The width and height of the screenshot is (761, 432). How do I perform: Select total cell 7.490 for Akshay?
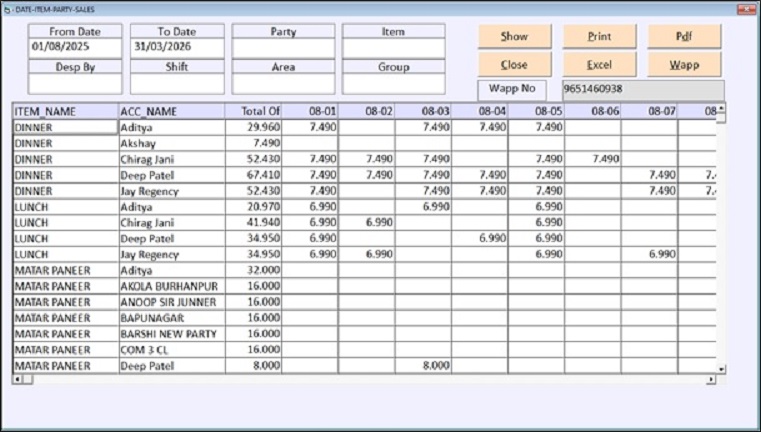[x=253, y=144]
